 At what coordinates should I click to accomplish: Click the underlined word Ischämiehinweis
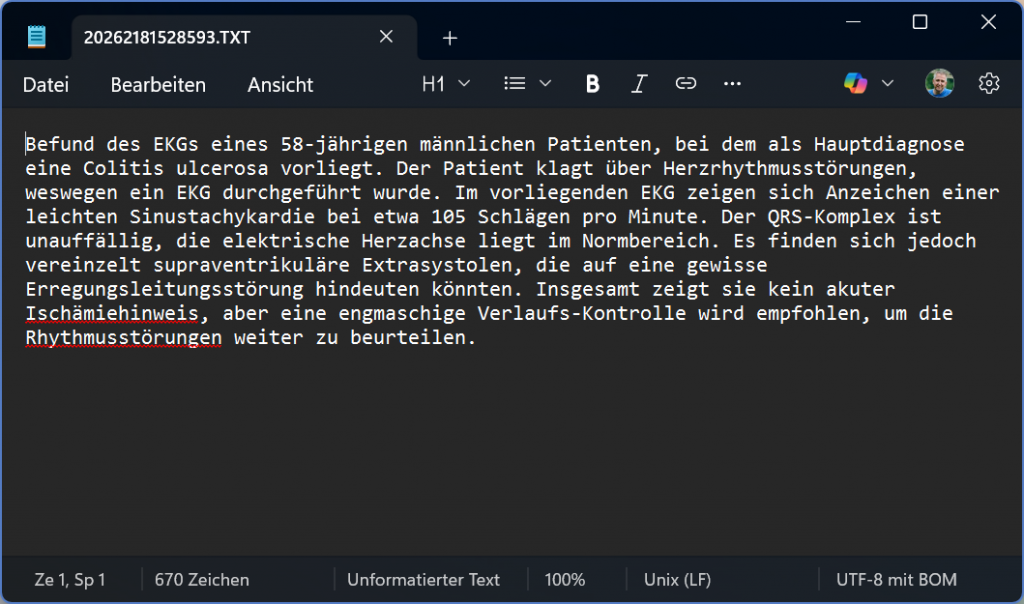tap(112, 314)
